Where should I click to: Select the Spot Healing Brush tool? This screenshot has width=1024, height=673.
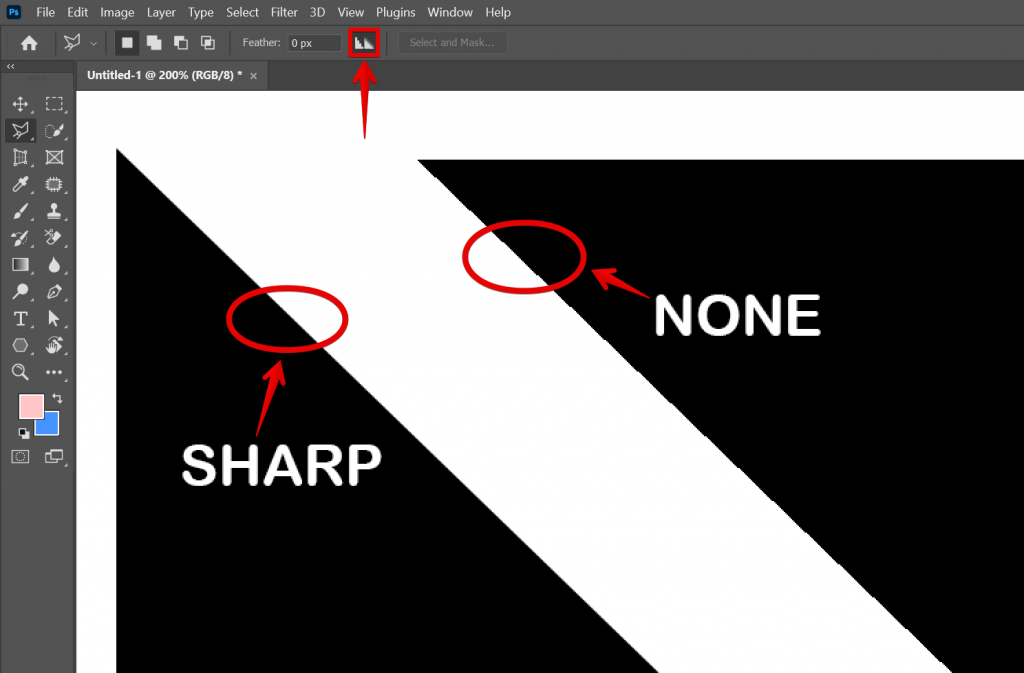click(x=54, y=184)
